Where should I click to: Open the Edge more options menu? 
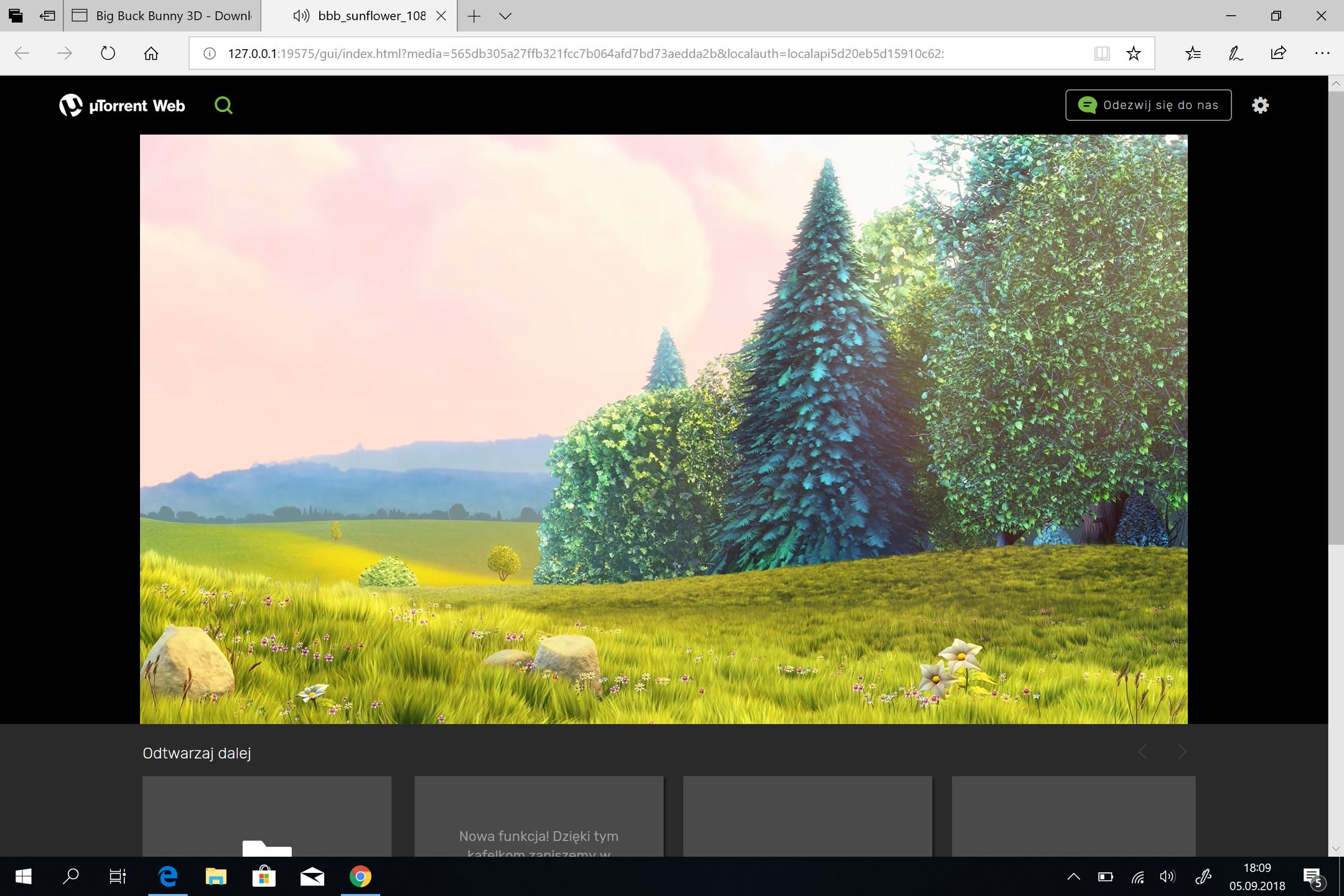[x=1322, y=54]
